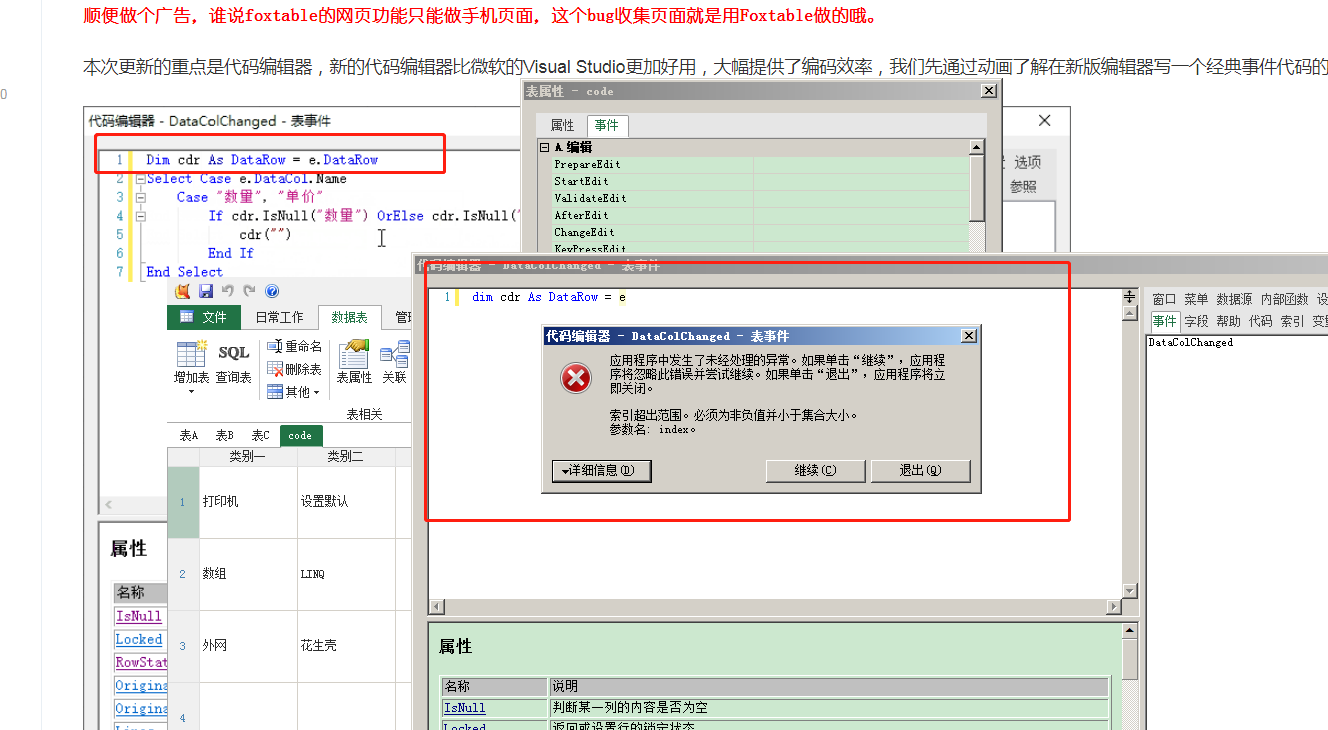
Task: Open the 窗口 tab in right code editor
Action: tap(1164, 299)
